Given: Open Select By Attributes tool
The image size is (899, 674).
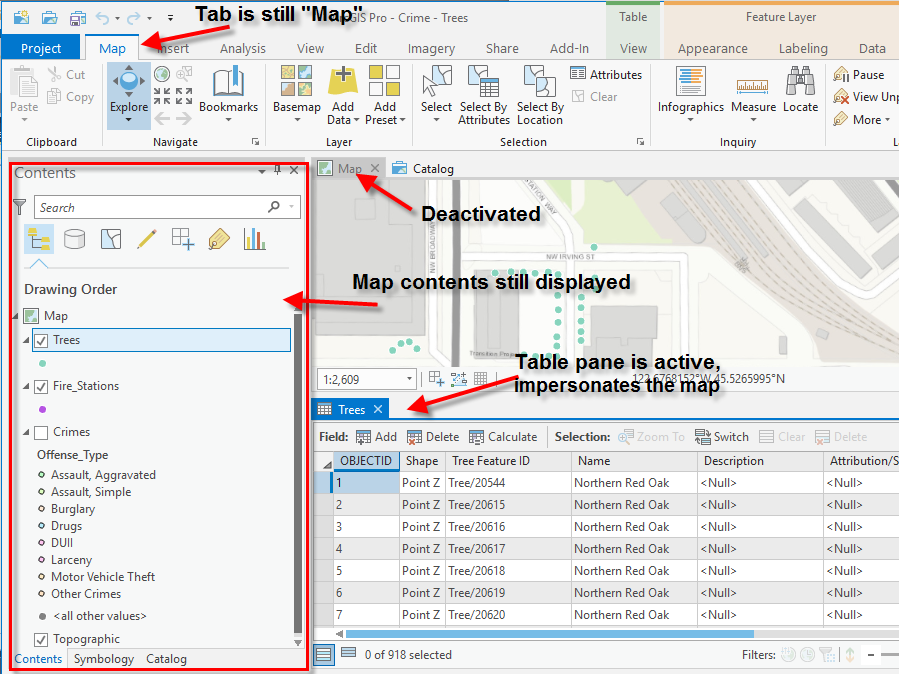Looking at the screenshot, I should [484, 96].
